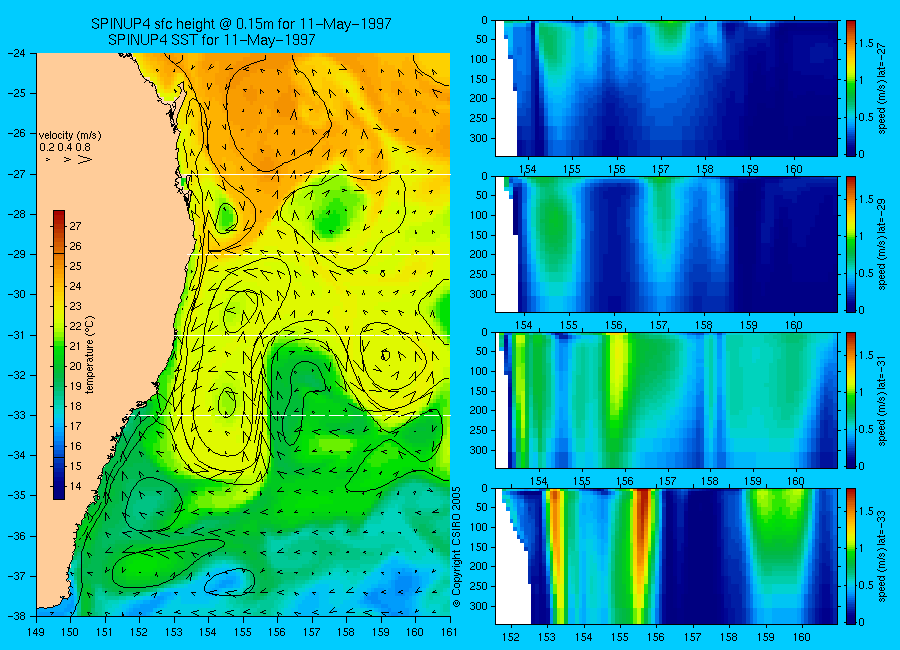Image resolution: width=900 pixels, height=650 pixels.
Task: Click the 25 value on the temperature scale
Action: click(x=75, y=266)
